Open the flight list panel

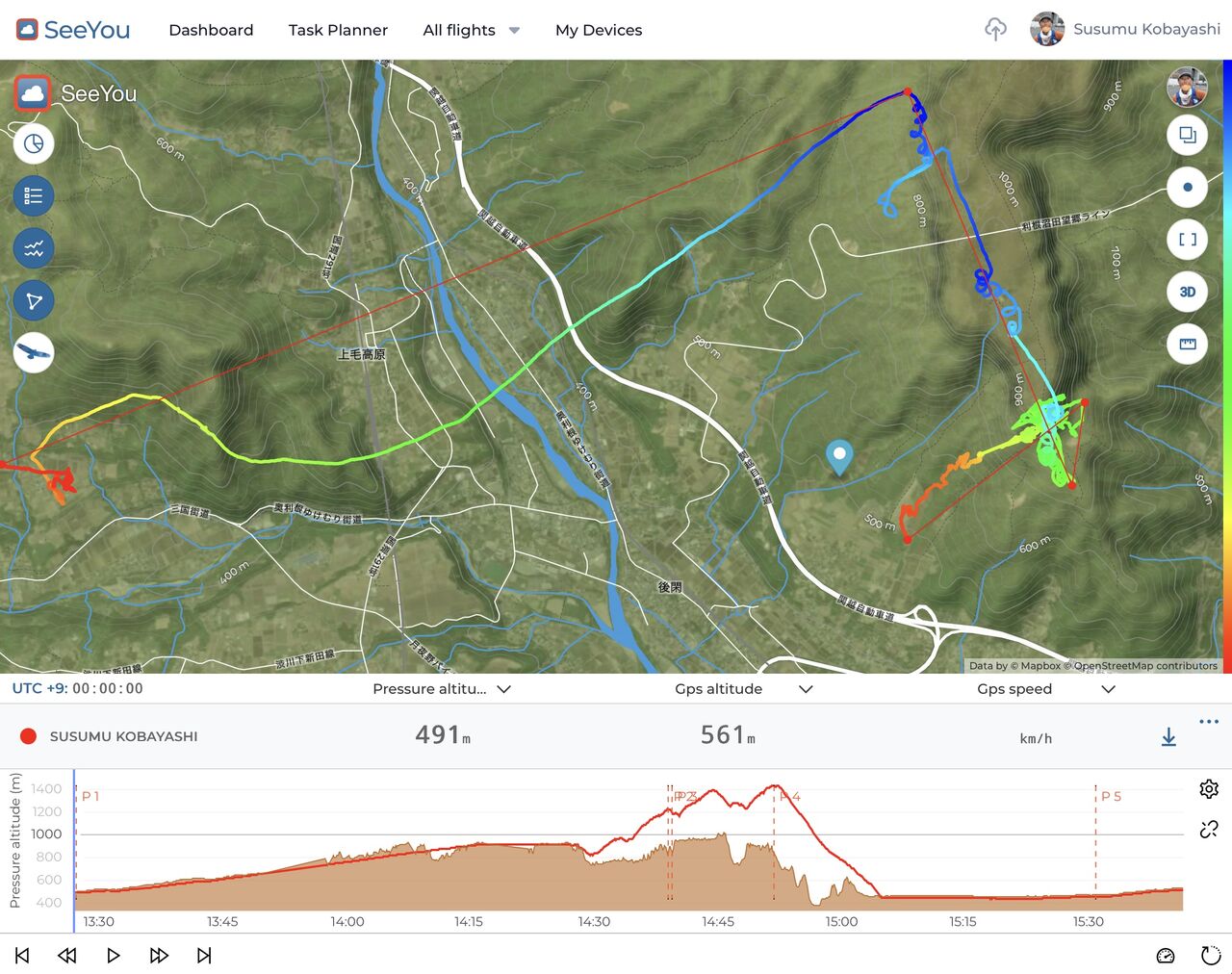pos(34,195)
